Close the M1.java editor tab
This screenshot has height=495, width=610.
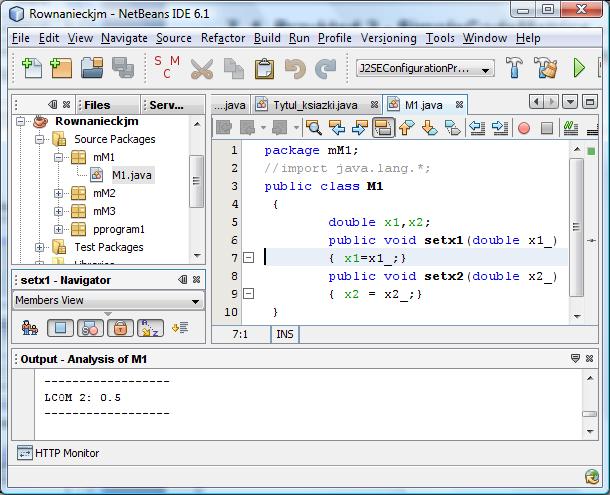coord(459,105)
